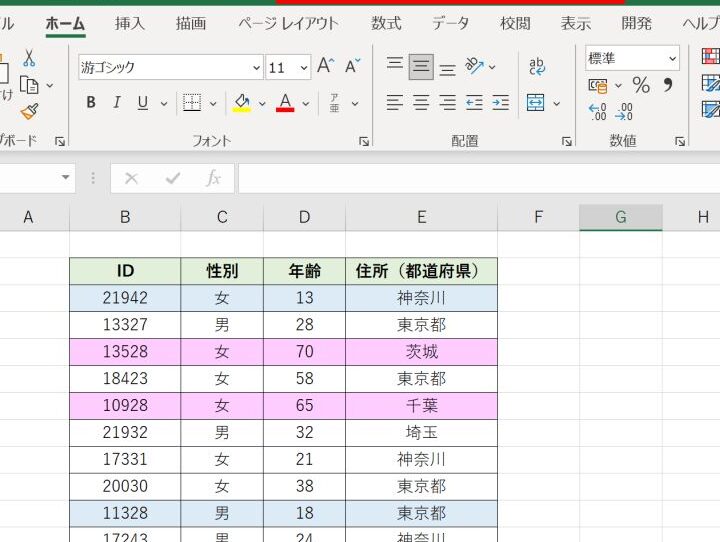Click the wrap text icon
The width and height of the screenshot is (720, 542).
pyautogui.click(x=537, y=67)
